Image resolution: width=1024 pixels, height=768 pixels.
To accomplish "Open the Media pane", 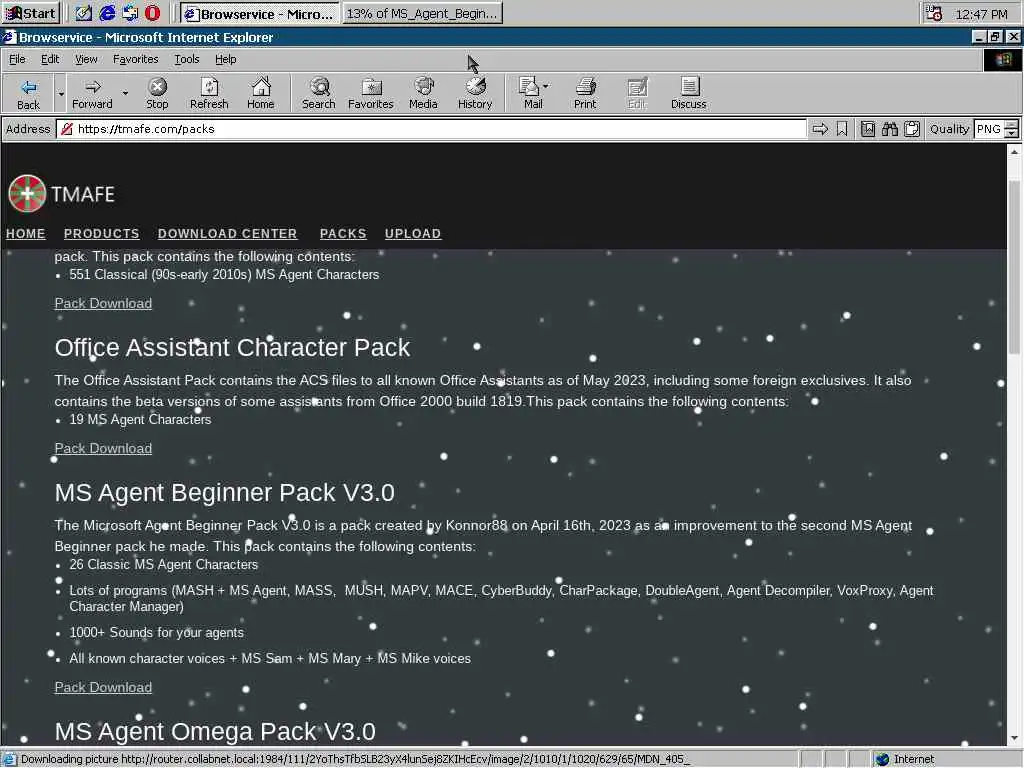I will coord(423,94).
